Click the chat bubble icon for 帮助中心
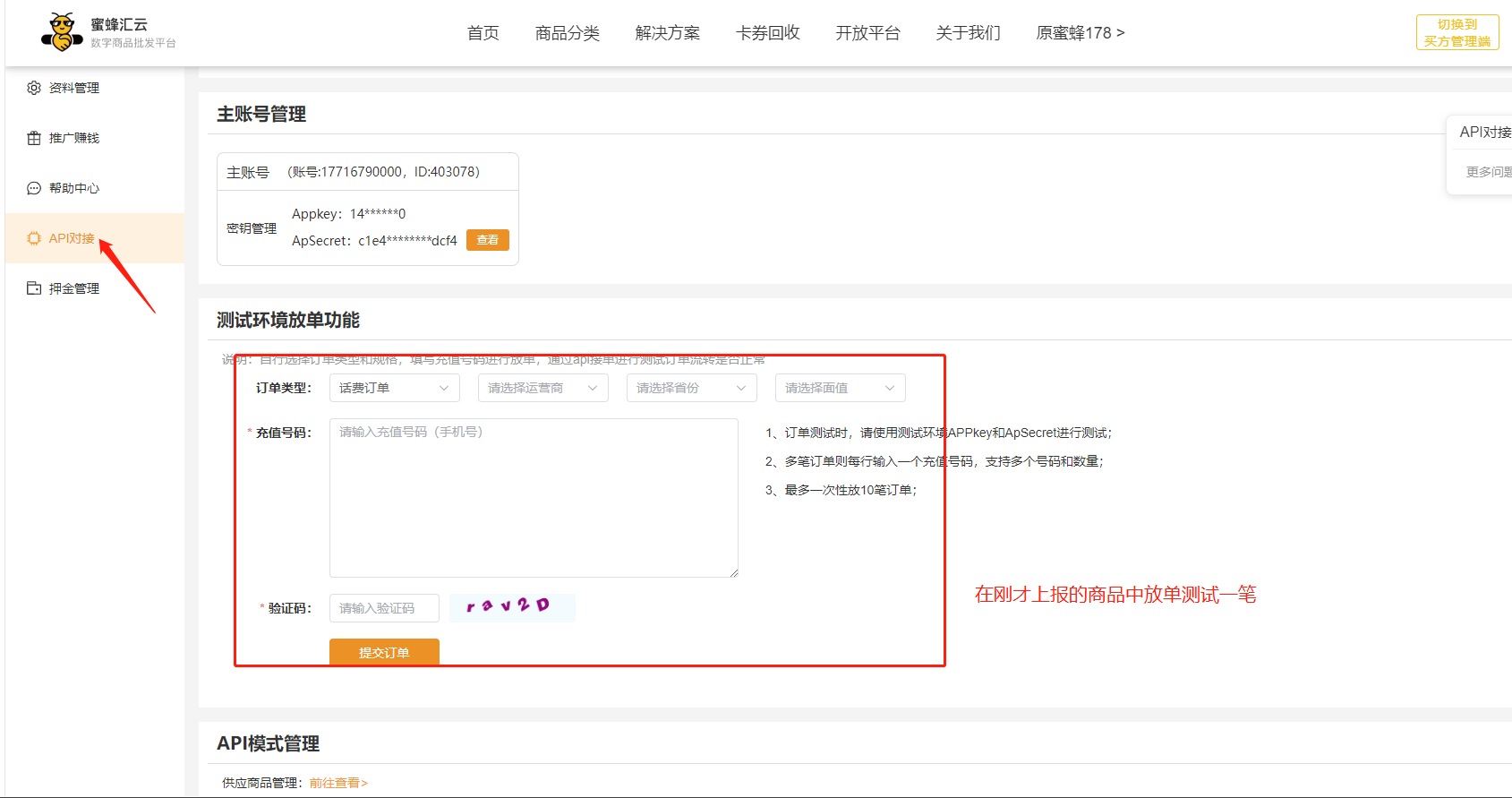This screenshot has height=798, width=1512. tap(34, 188)
